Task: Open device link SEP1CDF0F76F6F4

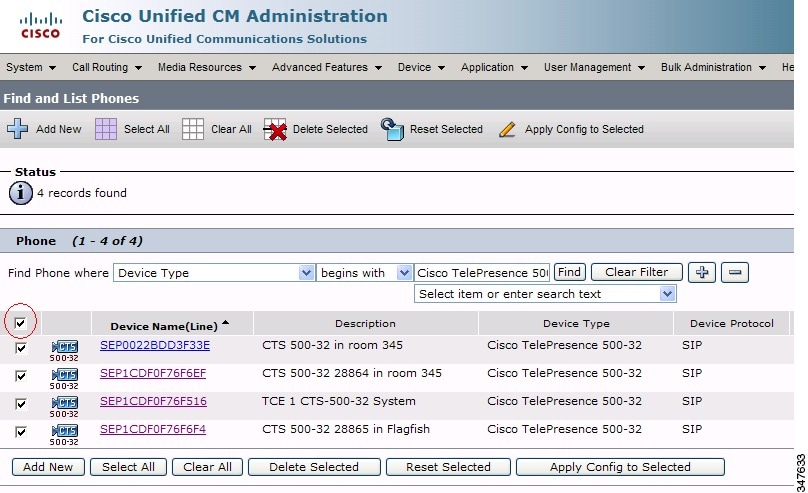Action: 153,429
